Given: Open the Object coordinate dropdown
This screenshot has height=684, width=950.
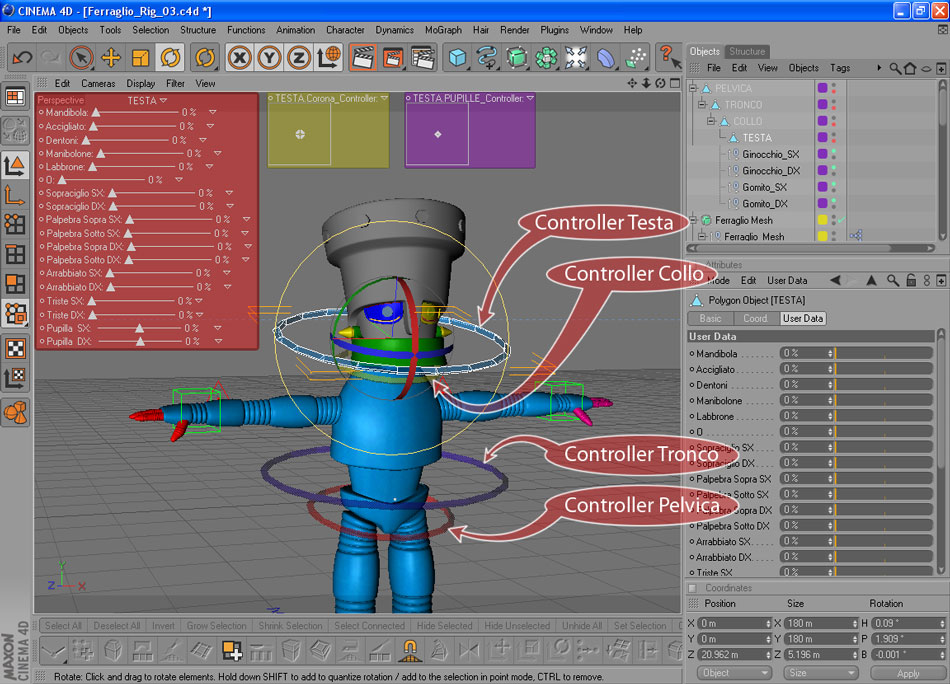Looking at the screenshot, I should (734, 673).
